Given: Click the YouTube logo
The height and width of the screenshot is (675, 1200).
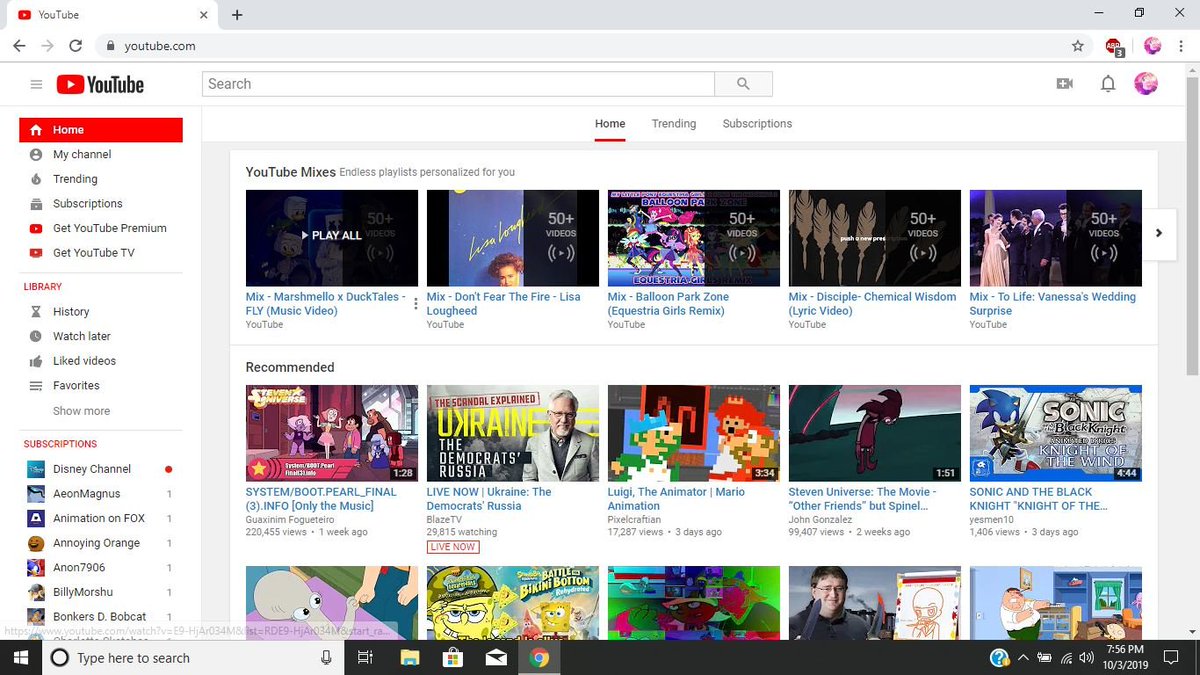Looking at the screenshot, I should coord(100,85).
